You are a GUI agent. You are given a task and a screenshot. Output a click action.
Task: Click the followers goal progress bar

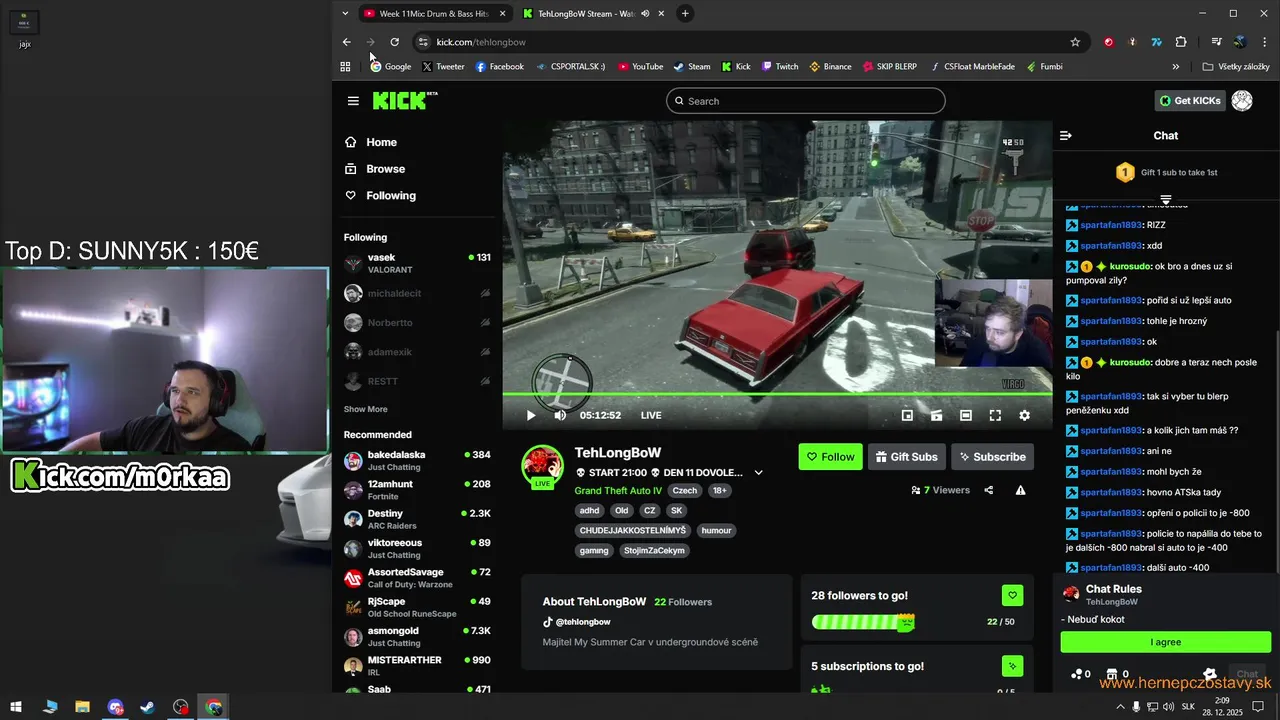pyautogui.click(x=863, y=622)
